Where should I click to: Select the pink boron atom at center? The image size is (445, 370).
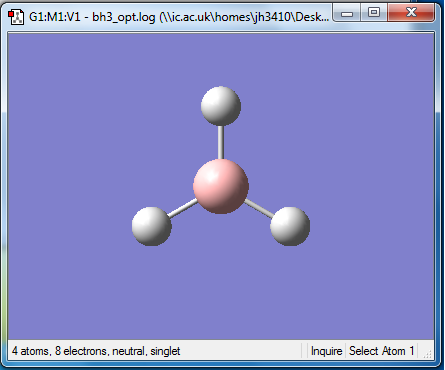pos(221,186)
